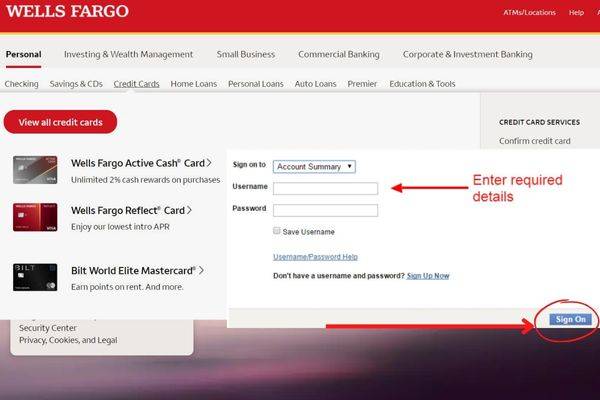Tick the Save Username checkbox
The height and width of the screenshot is (400, 600).
coord(277,230)
